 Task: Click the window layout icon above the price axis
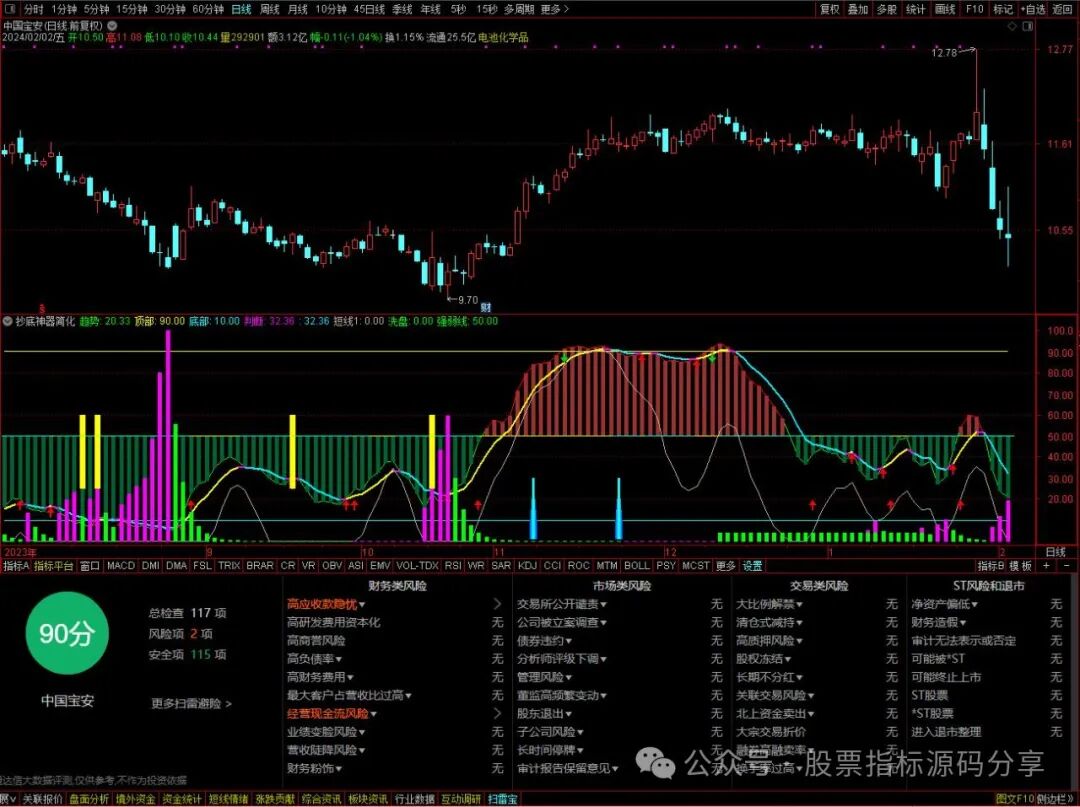coord(1028,26)
